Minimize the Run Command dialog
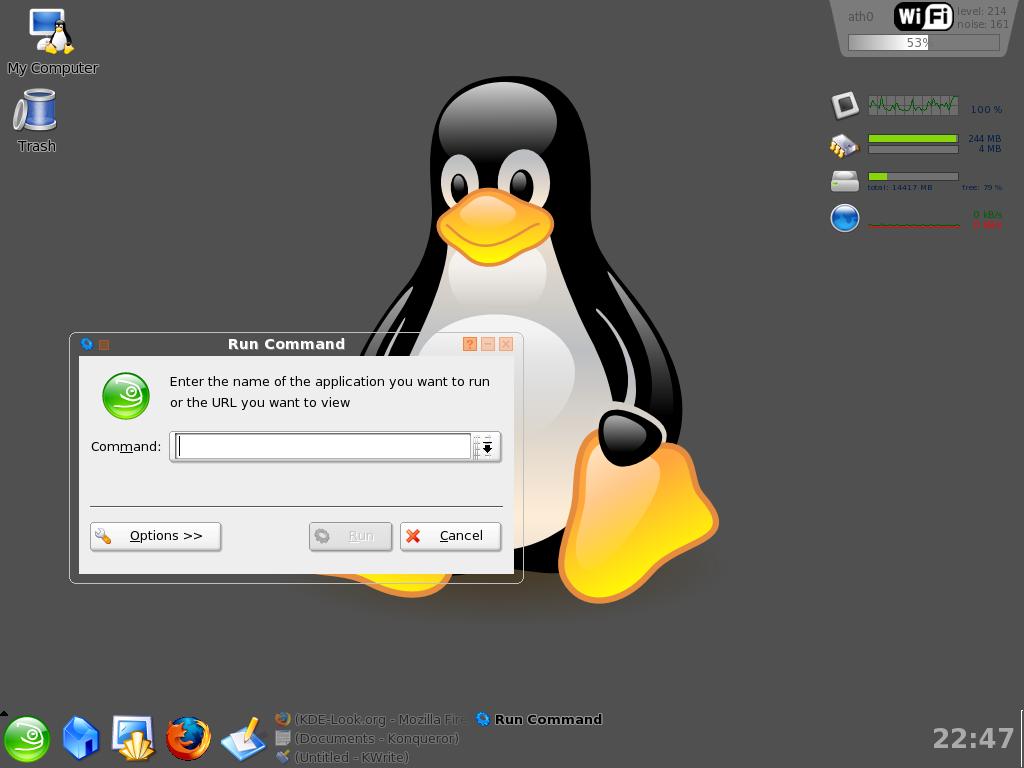 pos(488,344)
